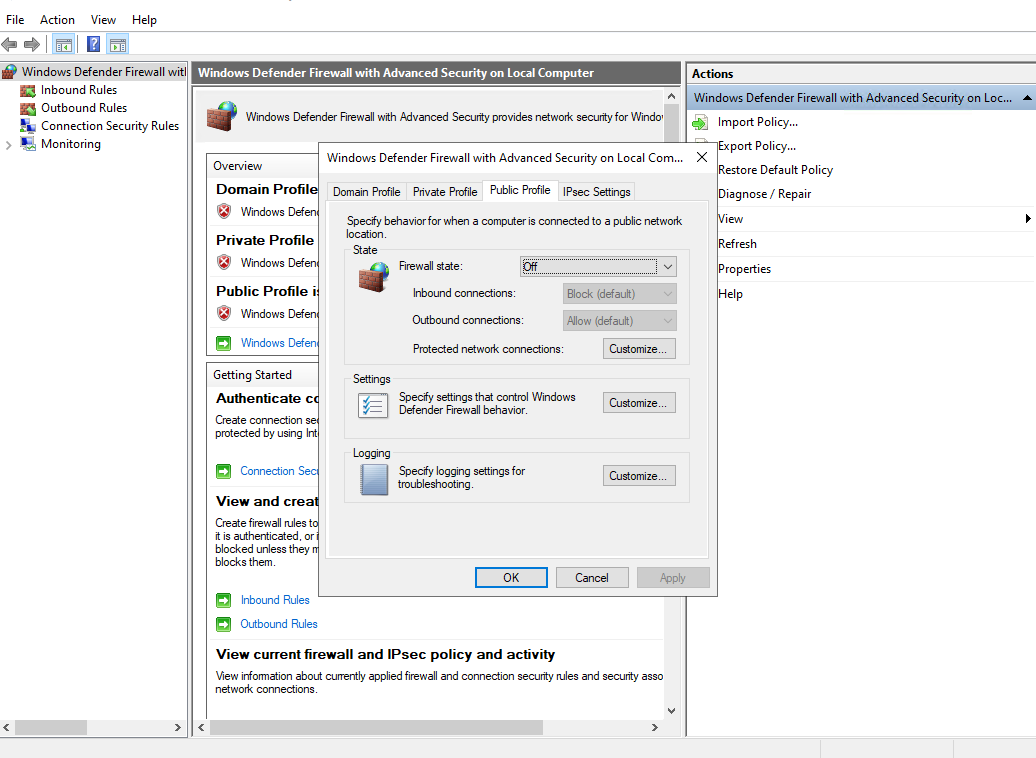Click the Show/Hide Action Pane toolbar icon

point(118,44)
